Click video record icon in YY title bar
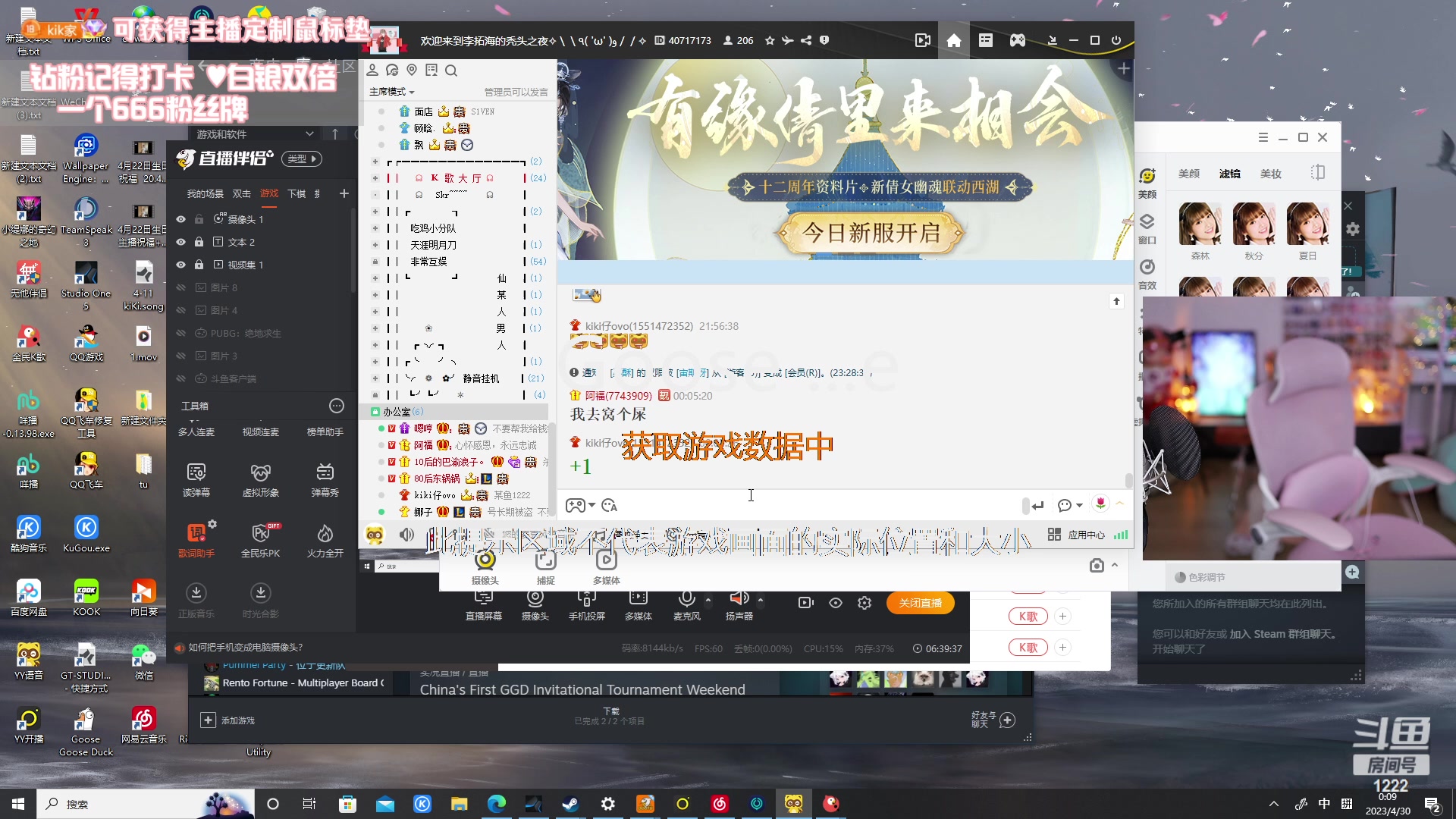Viewport: 1456px width, 819px height. pos(922,41)
